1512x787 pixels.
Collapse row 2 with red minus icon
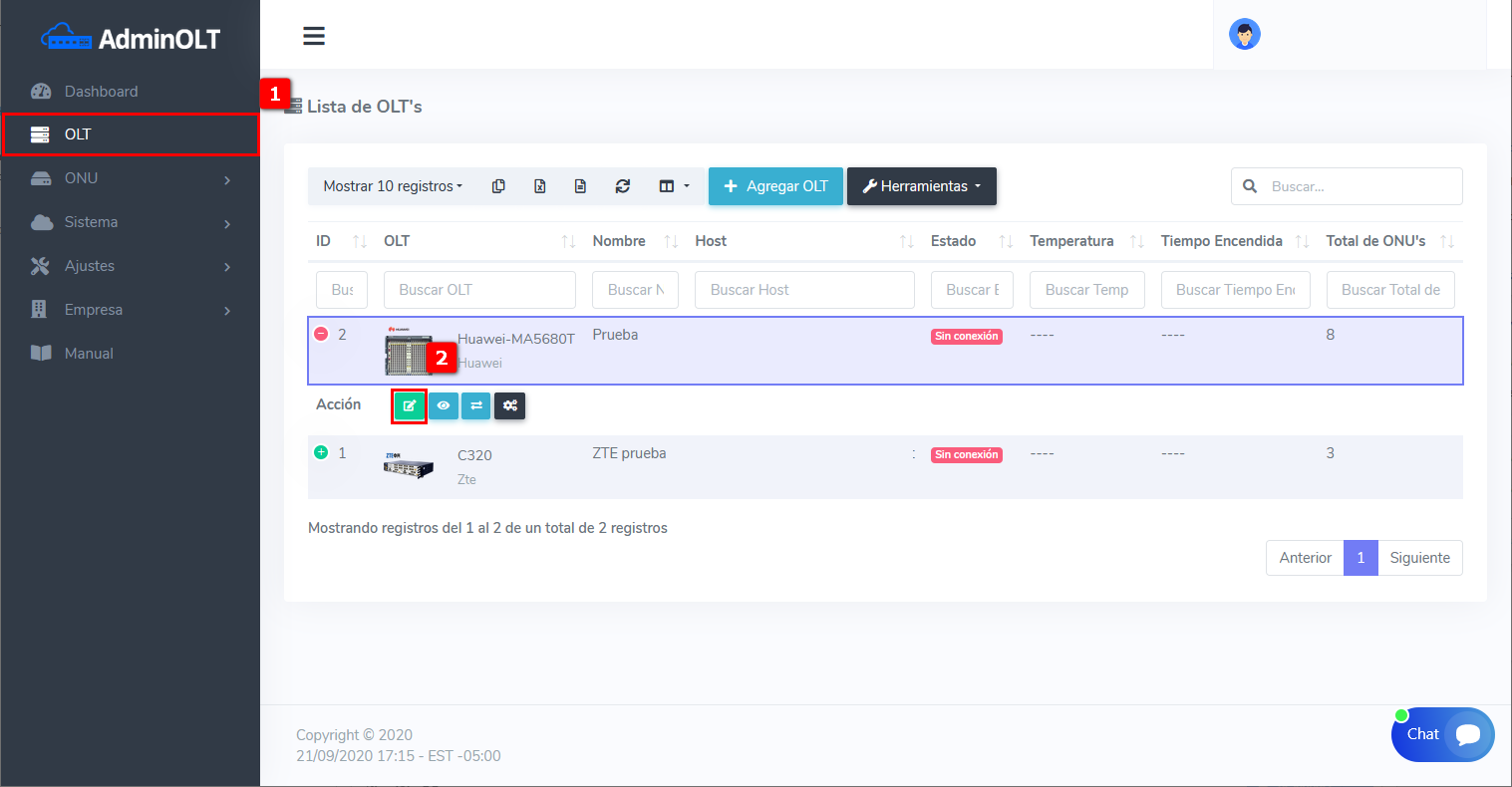321,334
